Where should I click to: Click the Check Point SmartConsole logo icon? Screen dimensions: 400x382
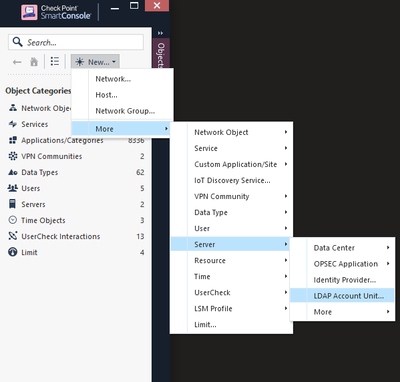click(x=29, y=12)
